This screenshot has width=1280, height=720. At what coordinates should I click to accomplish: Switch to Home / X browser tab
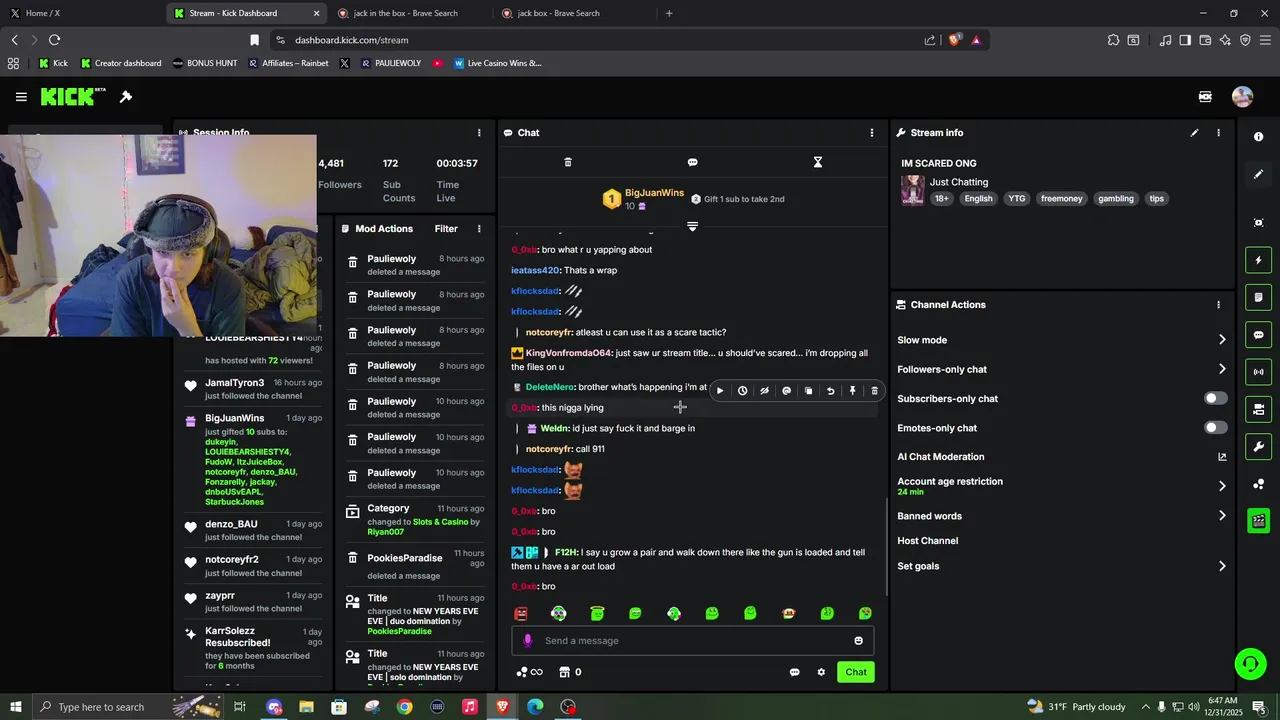click(x=82, y=13)
